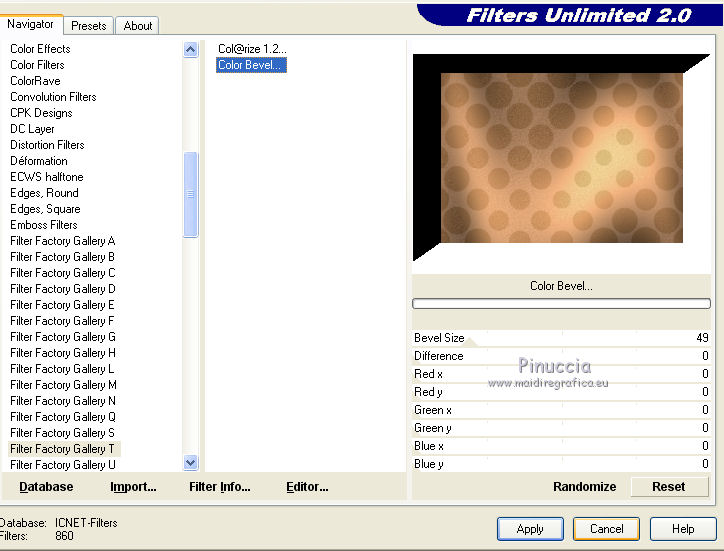Click Import... button
Viewport: 724px width, 551px height.
tap(133, 487)
